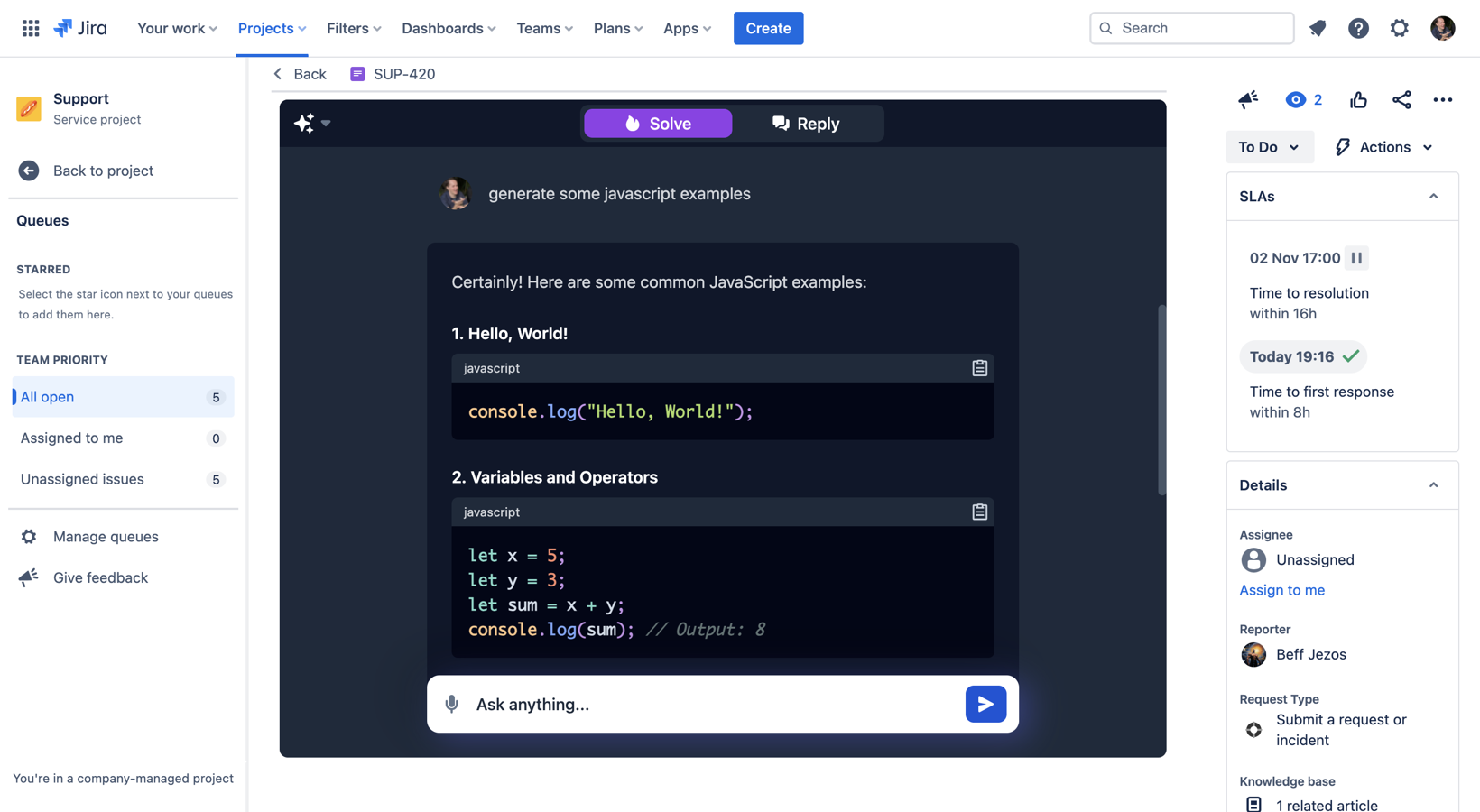
Task: Click the Today 19:16 SLA badge
Action: pyautogui.click(x=1303, y=356)
